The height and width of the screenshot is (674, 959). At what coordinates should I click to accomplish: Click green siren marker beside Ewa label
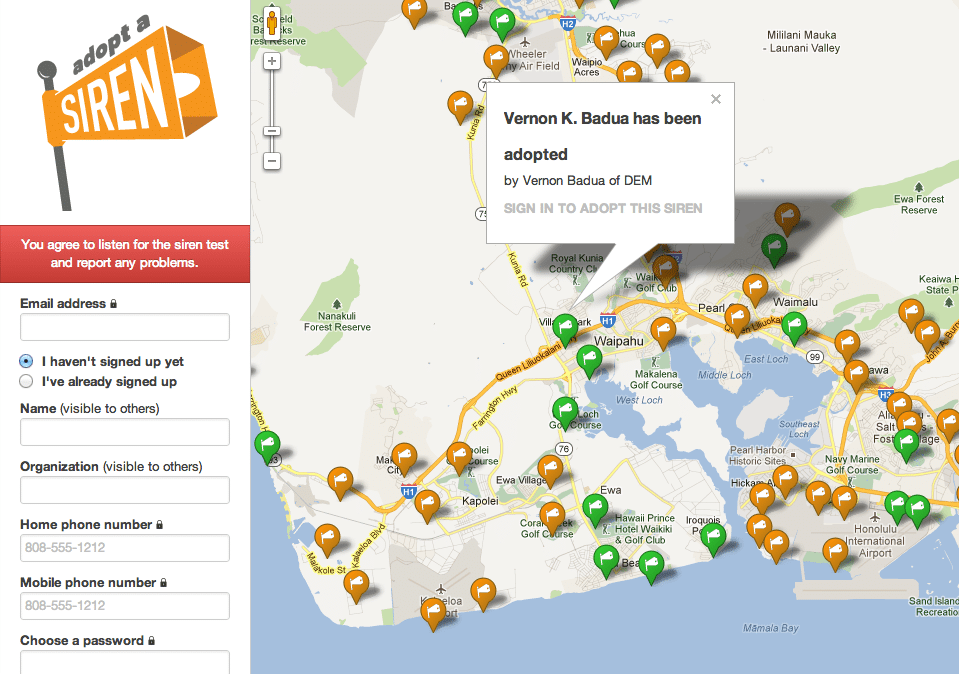[594, 510]
